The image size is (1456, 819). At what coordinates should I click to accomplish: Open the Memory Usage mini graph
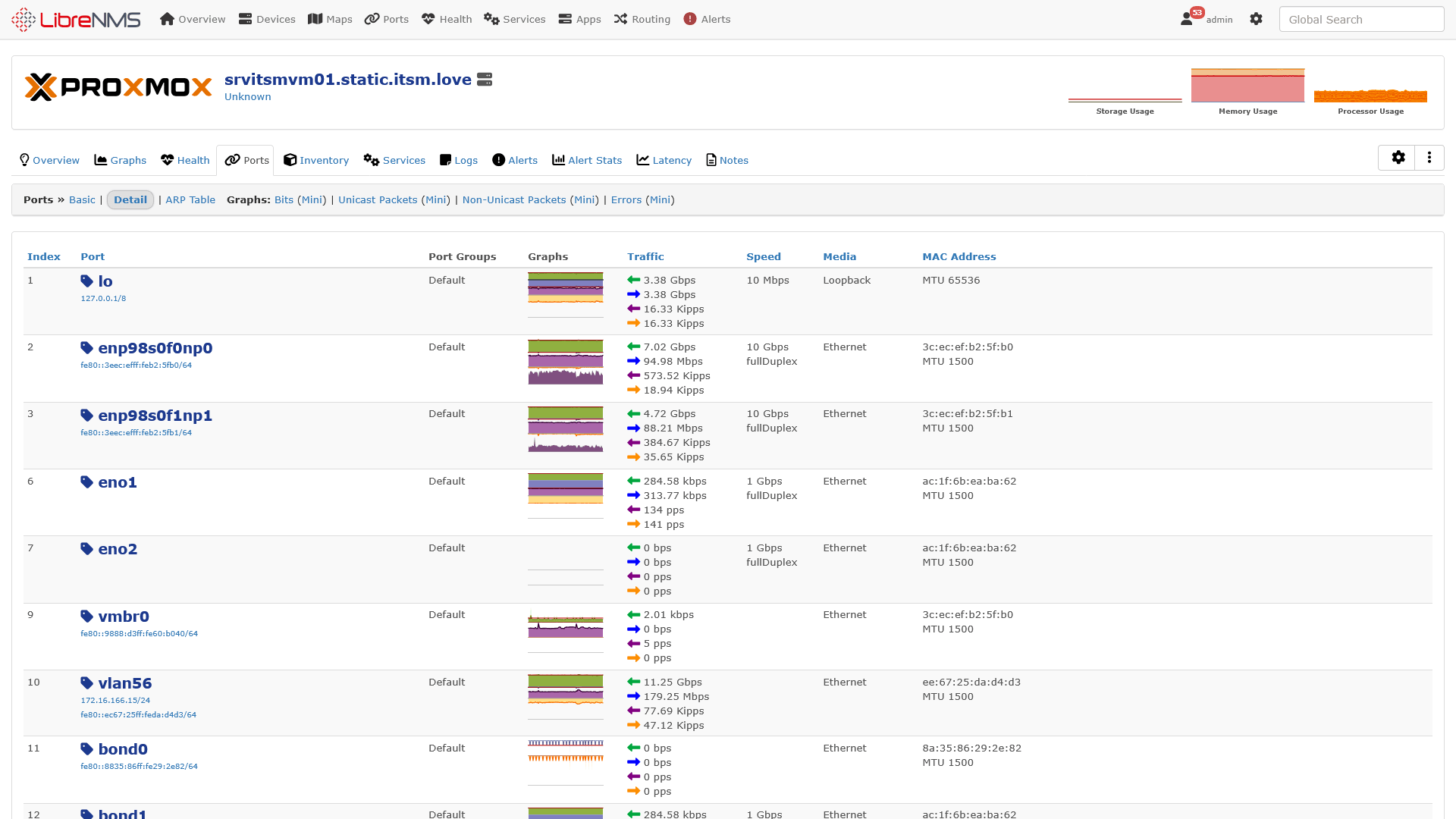tap(1247, 86)
